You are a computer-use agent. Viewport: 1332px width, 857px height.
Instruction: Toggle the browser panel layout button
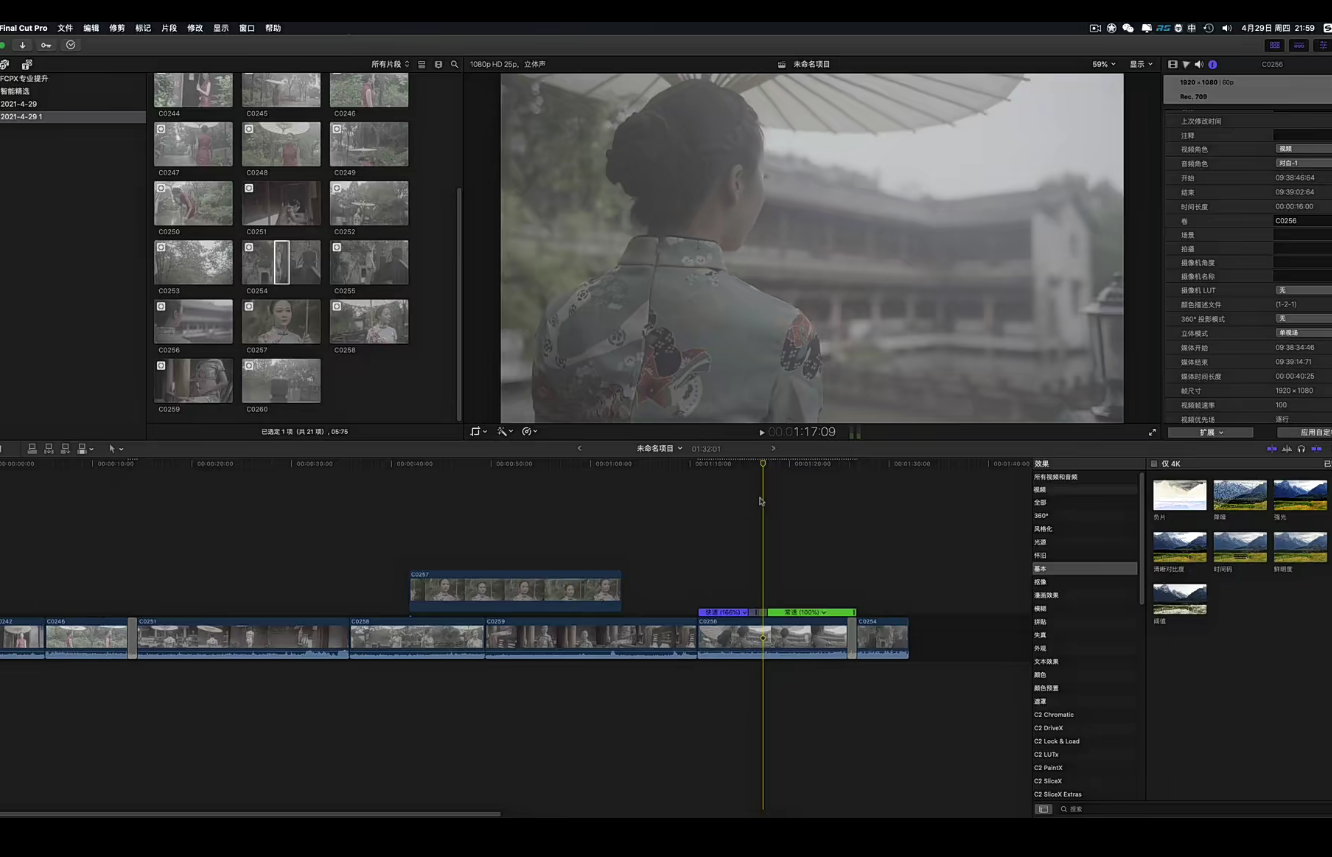pos(1274,45)
